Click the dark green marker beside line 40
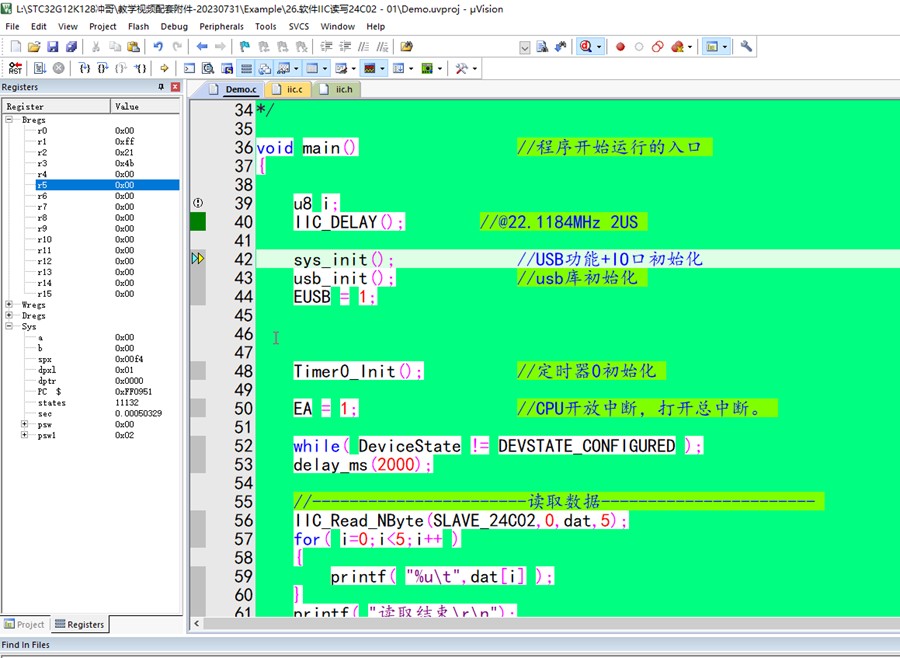 click(x=198, y=222)
